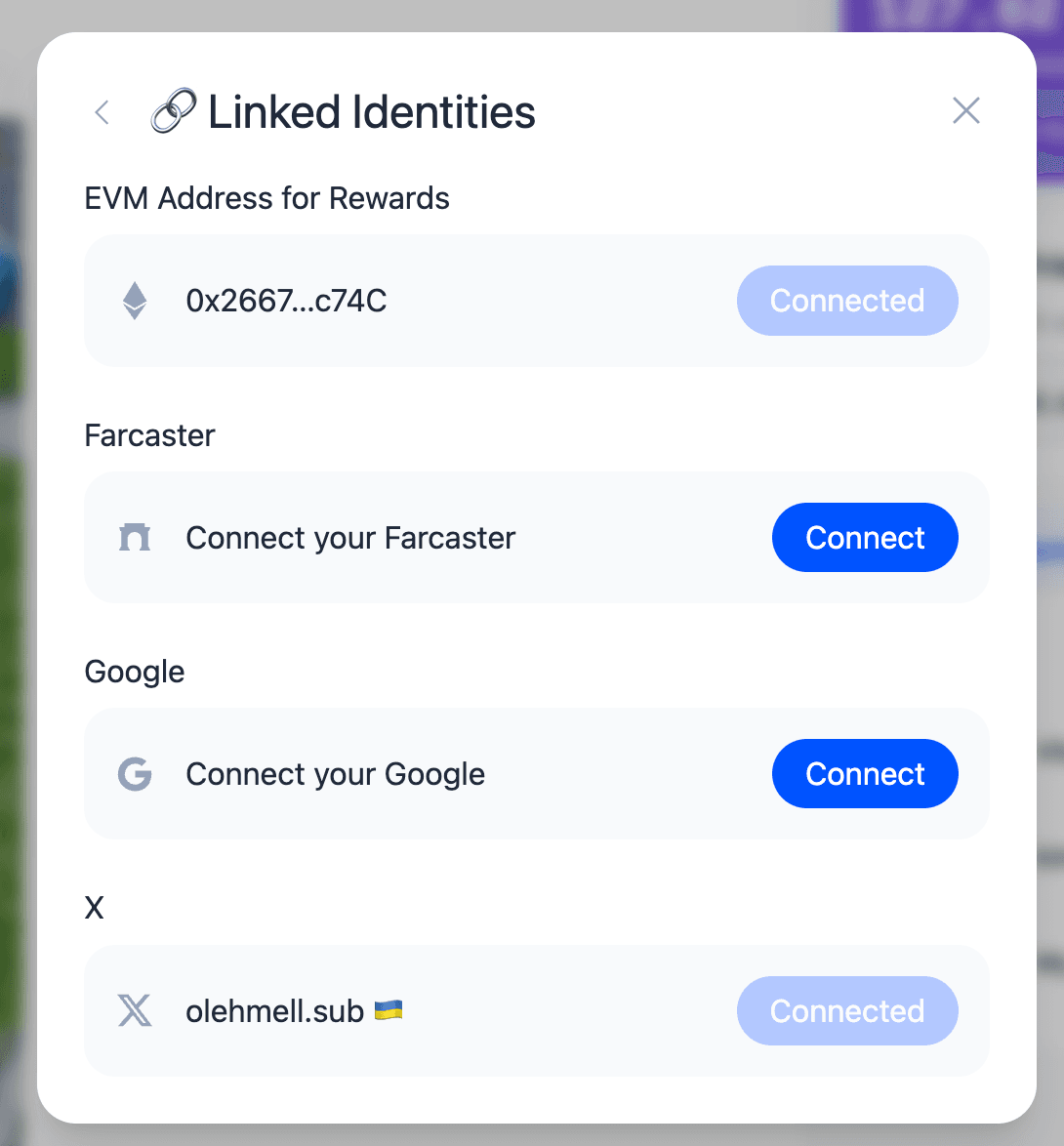Image resolution: width=1064 pixels, height=1146 pixels.
Task: Click the Connected button for the EVM address
Action: pos(847,301)
